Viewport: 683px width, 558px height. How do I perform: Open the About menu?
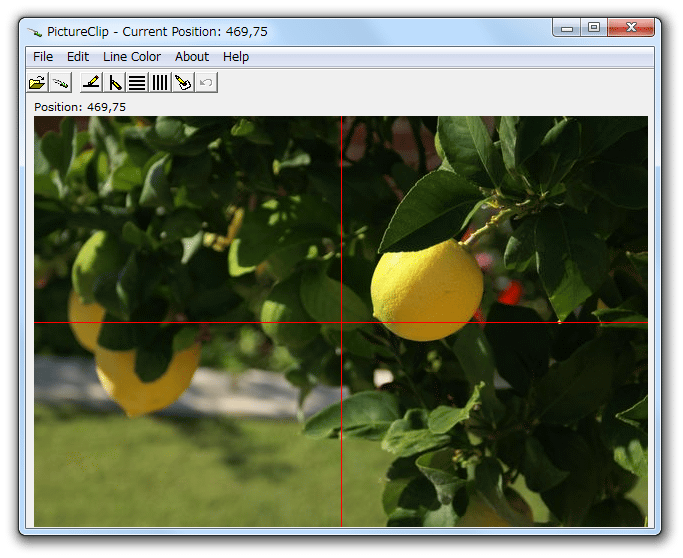[x=192, y=57]
